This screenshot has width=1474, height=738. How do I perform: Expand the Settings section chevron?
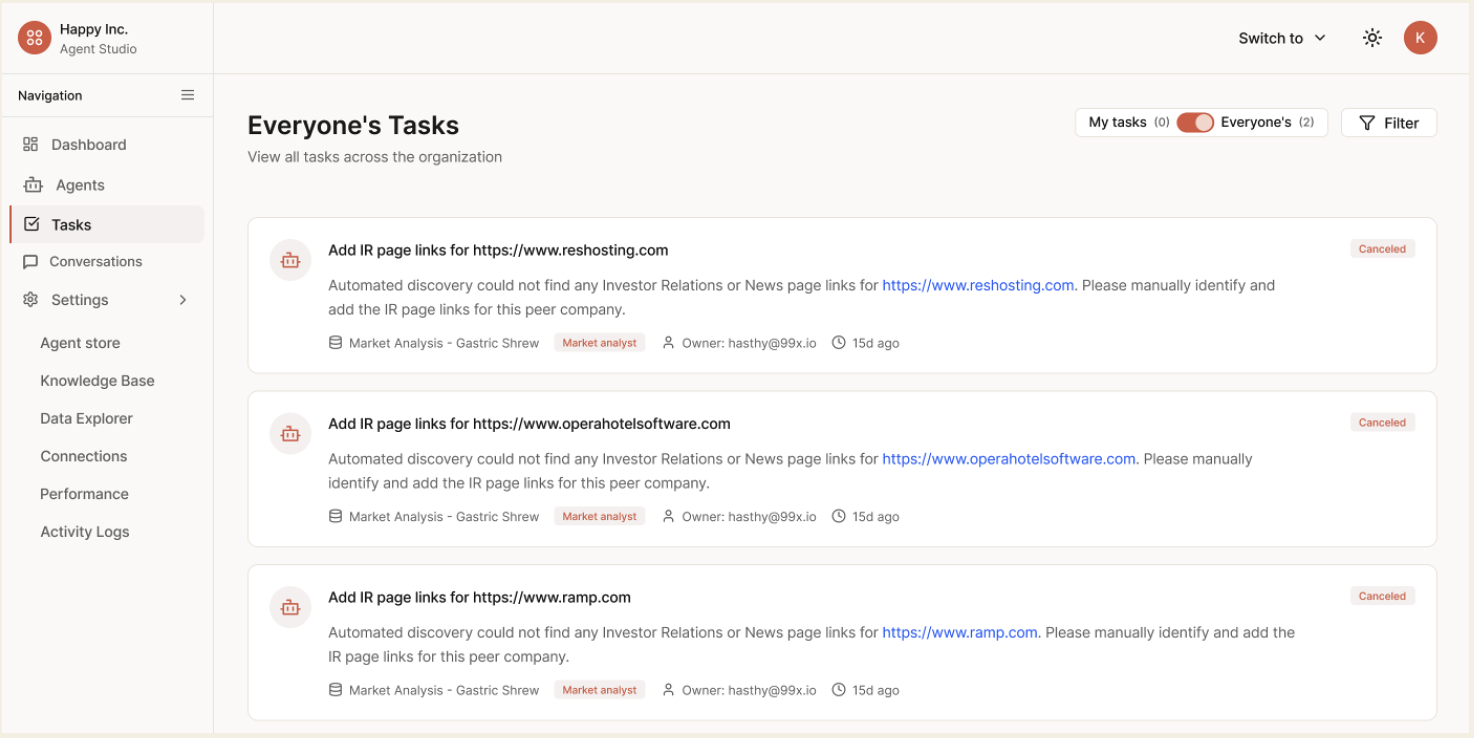point(182,299)
